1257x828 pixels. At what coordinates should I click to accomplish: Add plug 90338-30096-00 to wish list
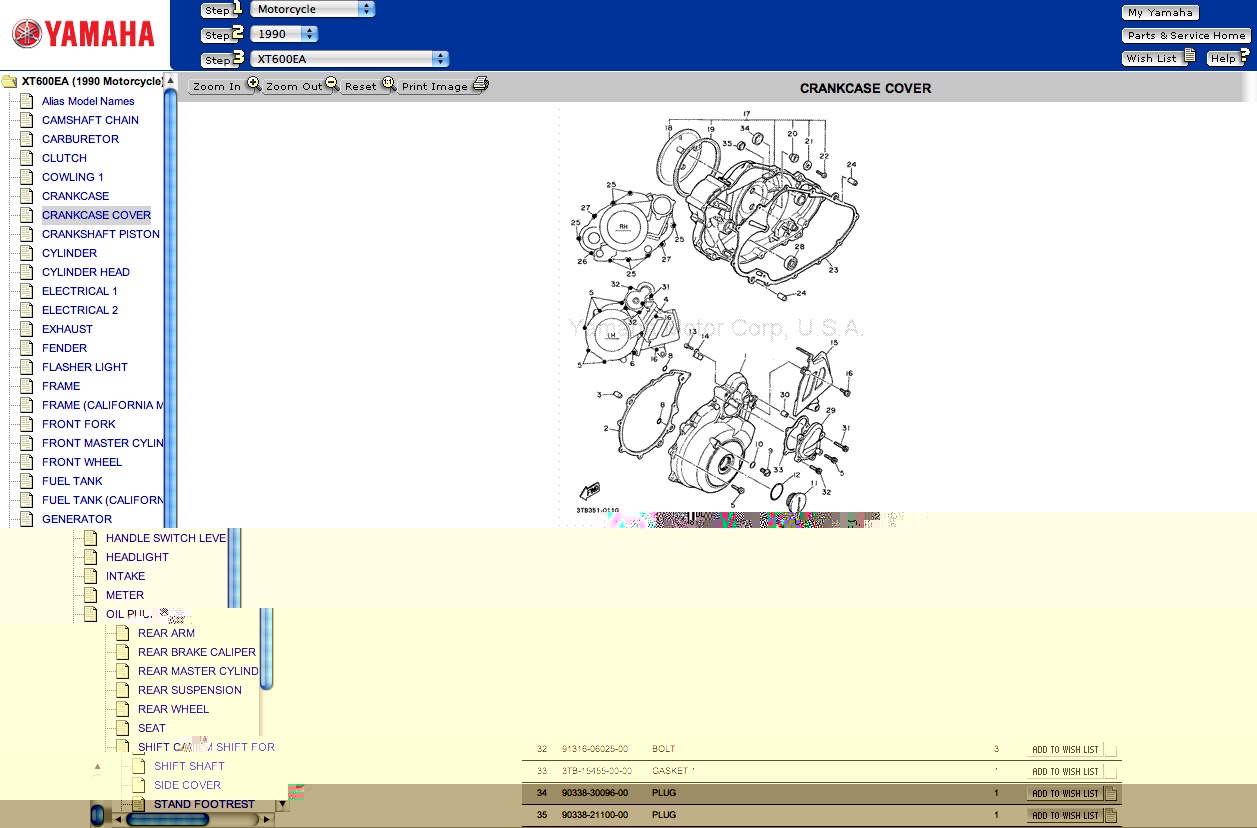pyautogui.click(x=1065, y=794)
